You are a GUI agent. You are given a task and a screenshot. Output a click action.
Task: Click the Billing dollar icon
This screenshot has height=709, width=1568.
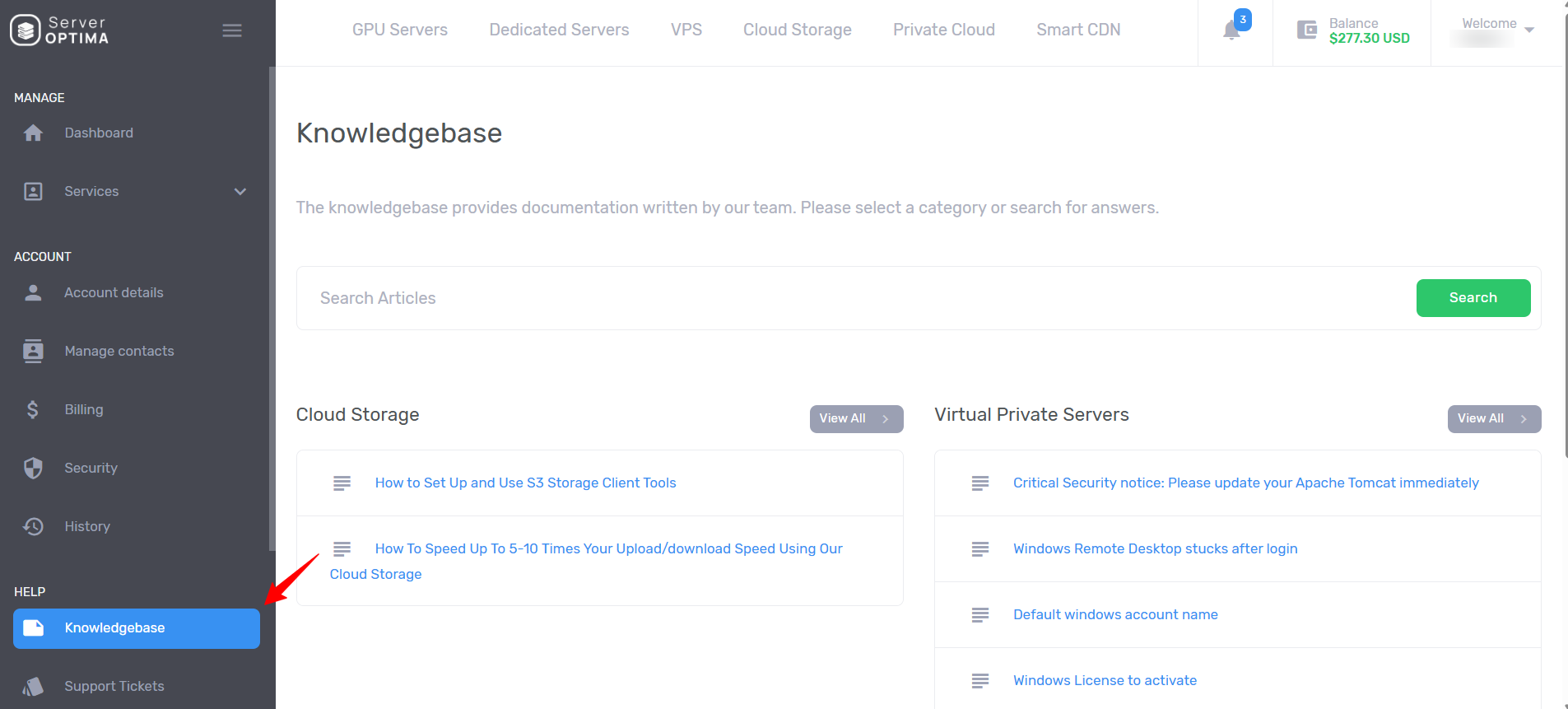(x=33, y=409)
